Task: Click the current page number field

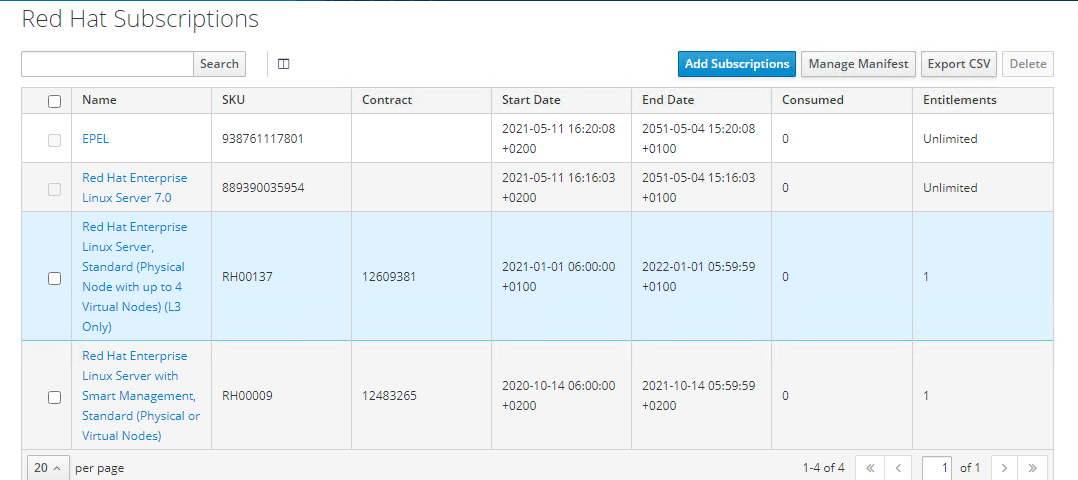Action: pos(938,468)
